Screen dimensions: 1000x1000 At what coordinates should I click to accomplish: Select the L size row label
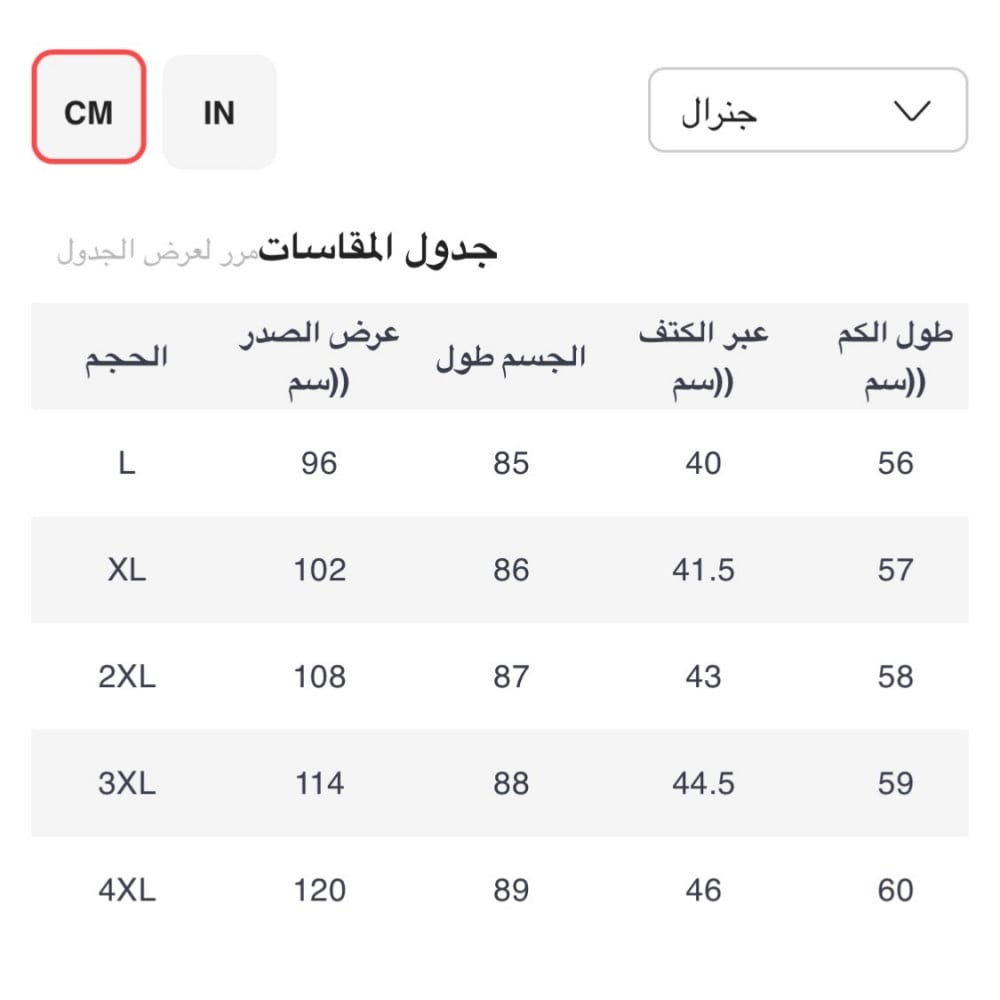tap(126, 464)
